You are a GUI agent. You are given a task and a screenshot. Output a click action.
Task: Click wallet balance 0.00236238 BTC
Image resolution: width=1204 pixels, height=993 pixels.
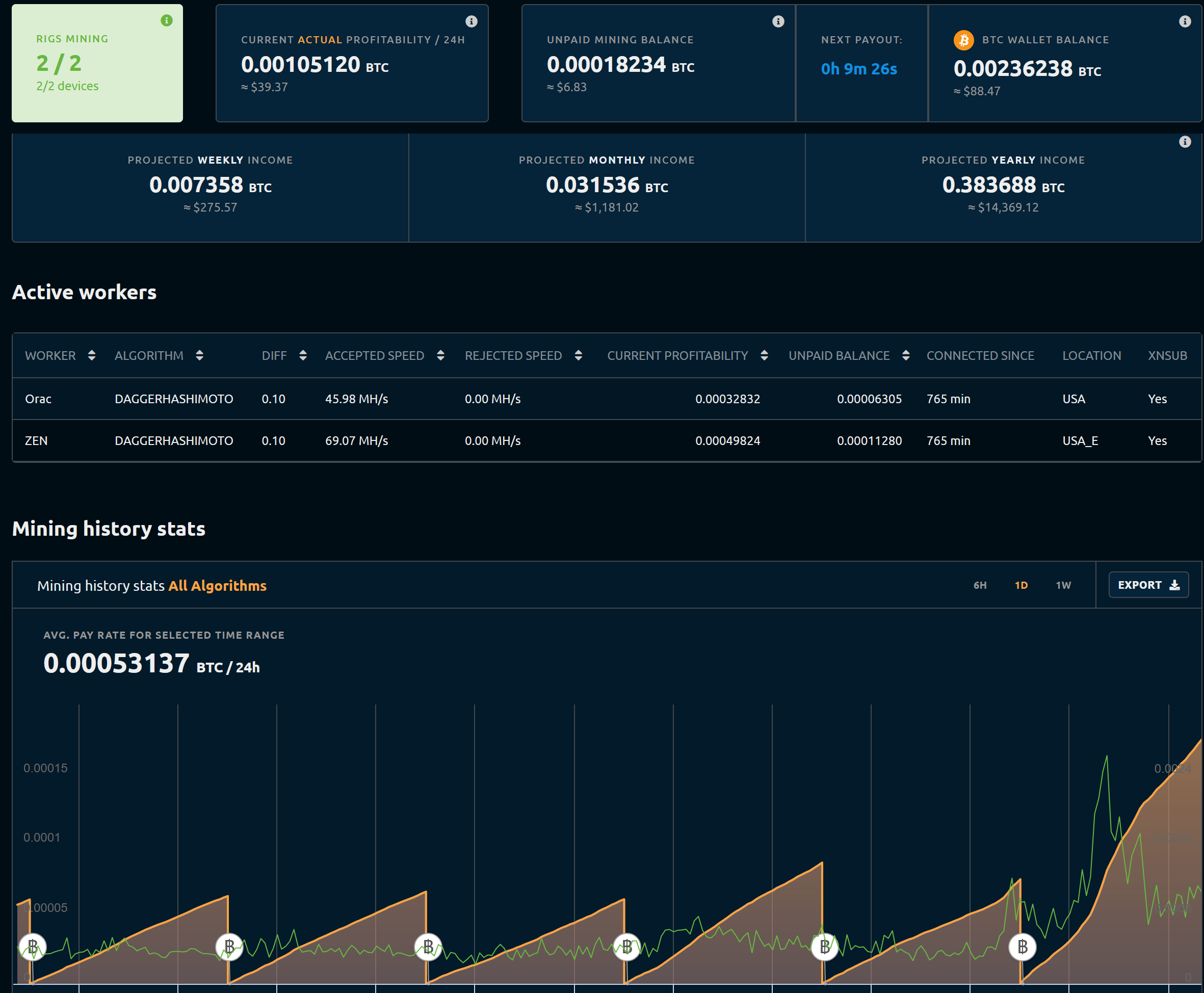point(1027,69)
